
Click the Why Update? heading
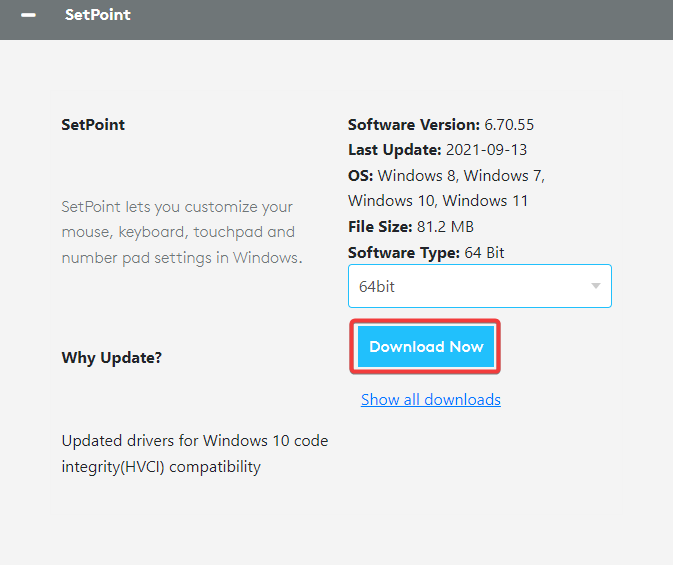111,358
